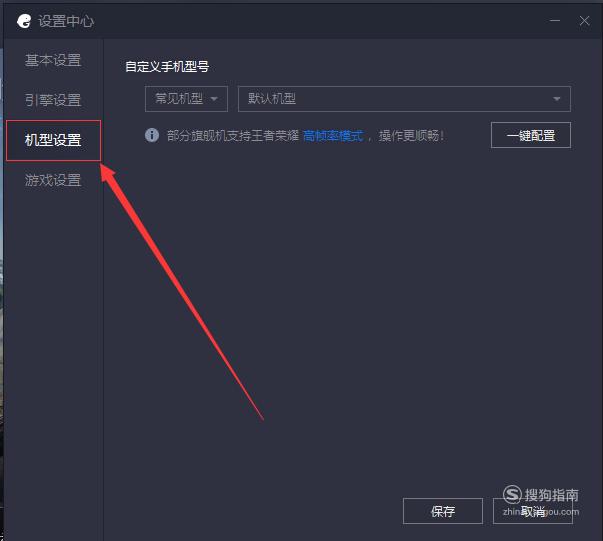The image size is (603, 541).
Task: Click the small triangle next to 常见机型
Action: pos(214,99)
